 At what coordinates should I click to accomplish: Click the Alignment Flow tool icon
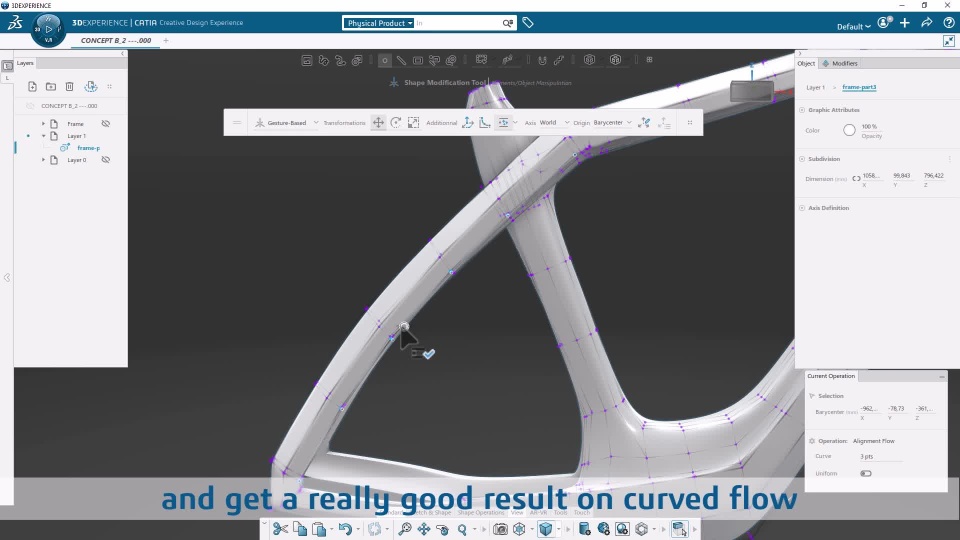pyautogui.click(x=503, y=122)
